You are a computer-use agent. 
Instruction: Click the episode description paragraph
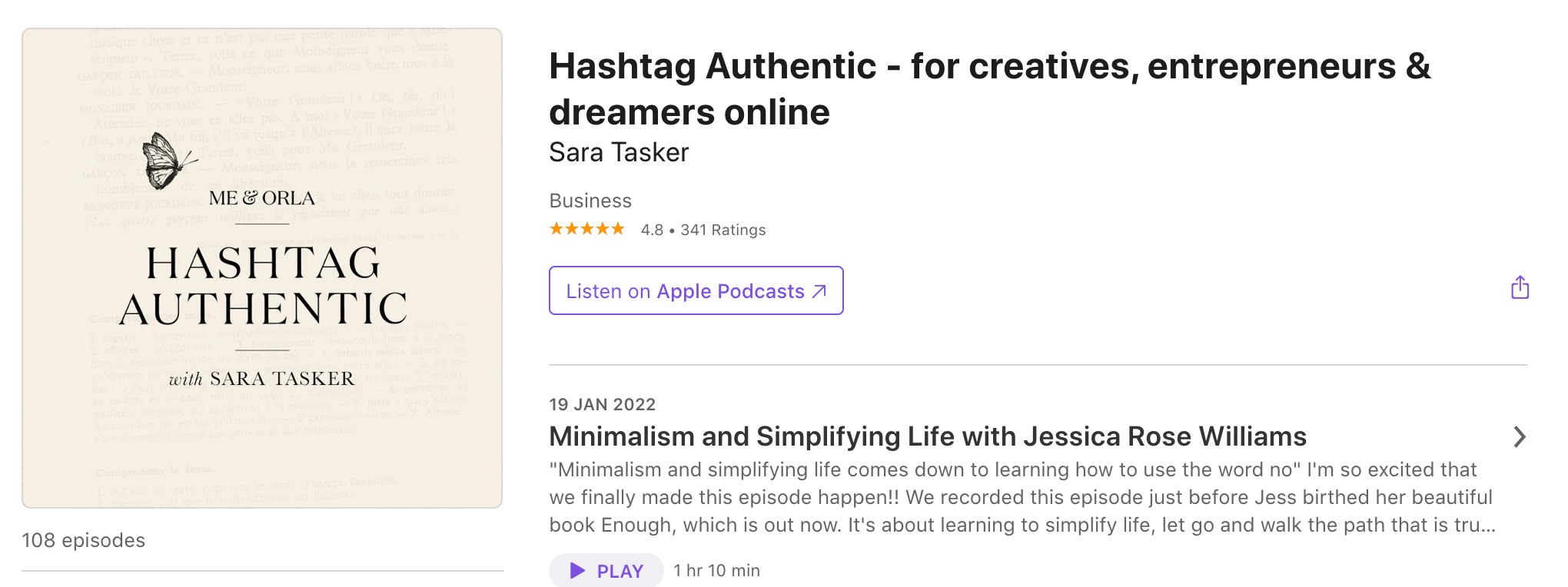pos(1022,497)
